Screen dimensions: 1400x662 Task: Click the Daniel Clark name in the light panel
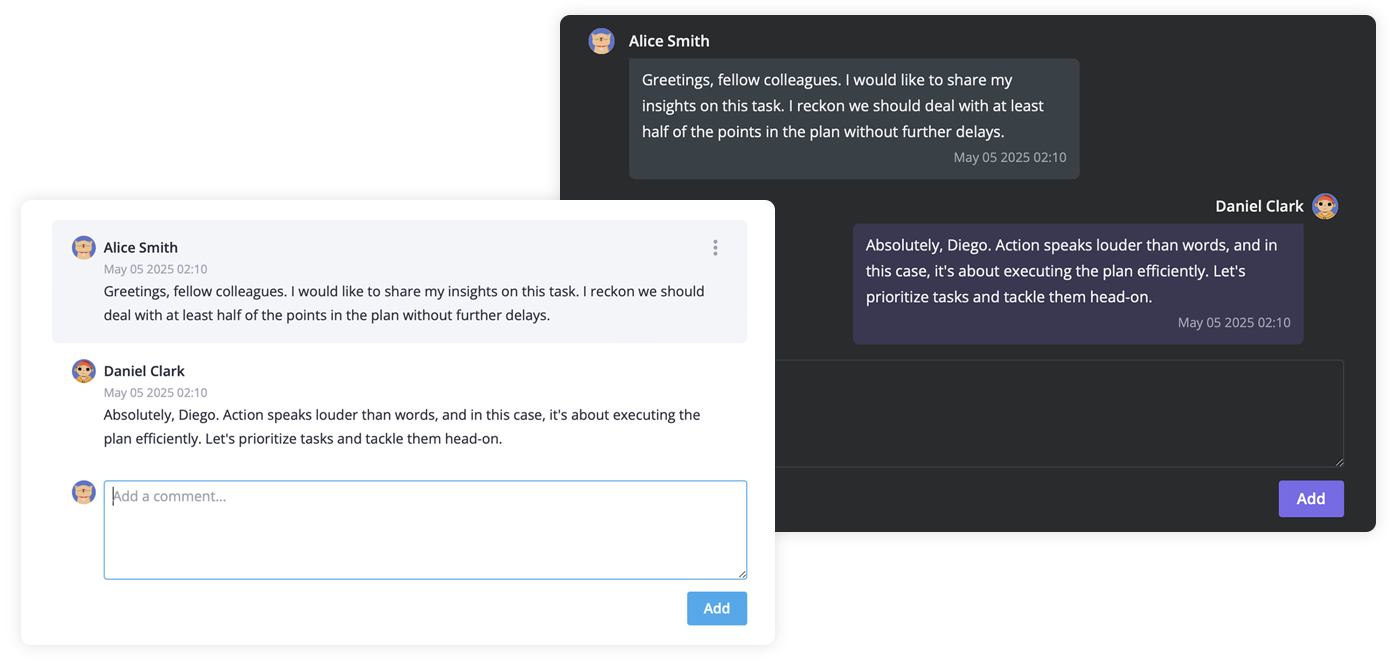pos(144,371)
